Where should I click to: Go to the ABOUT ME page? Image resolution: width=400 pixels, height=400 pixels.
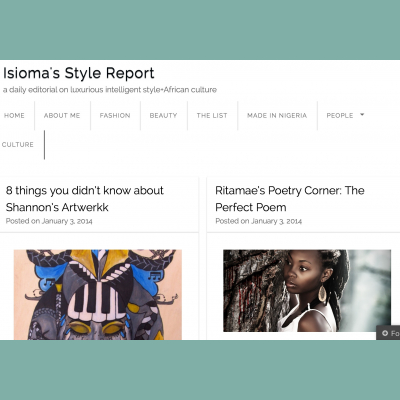[62, 115]
